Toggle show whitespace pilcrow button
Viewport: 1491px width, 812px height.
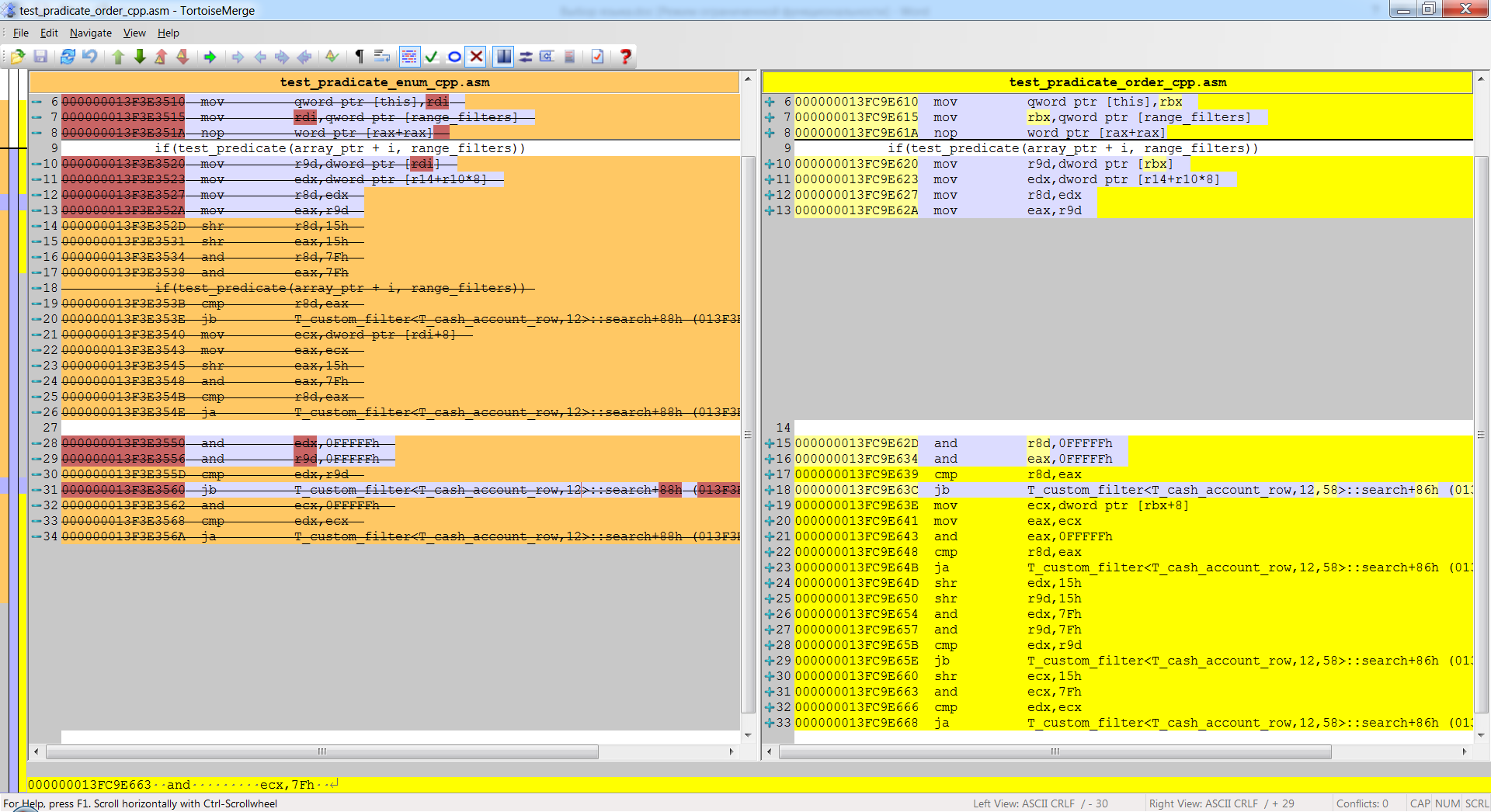tap(359, 56)
